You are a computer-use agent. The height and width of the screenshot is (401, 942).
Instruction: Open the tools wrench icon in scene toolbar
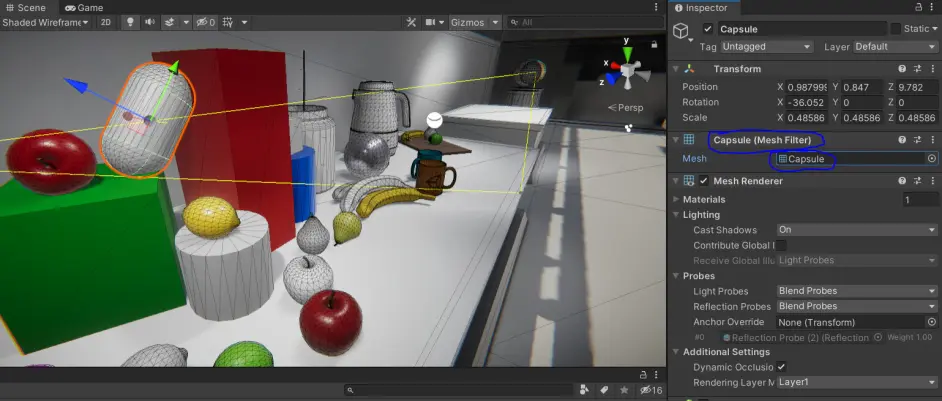pos(411,22)
